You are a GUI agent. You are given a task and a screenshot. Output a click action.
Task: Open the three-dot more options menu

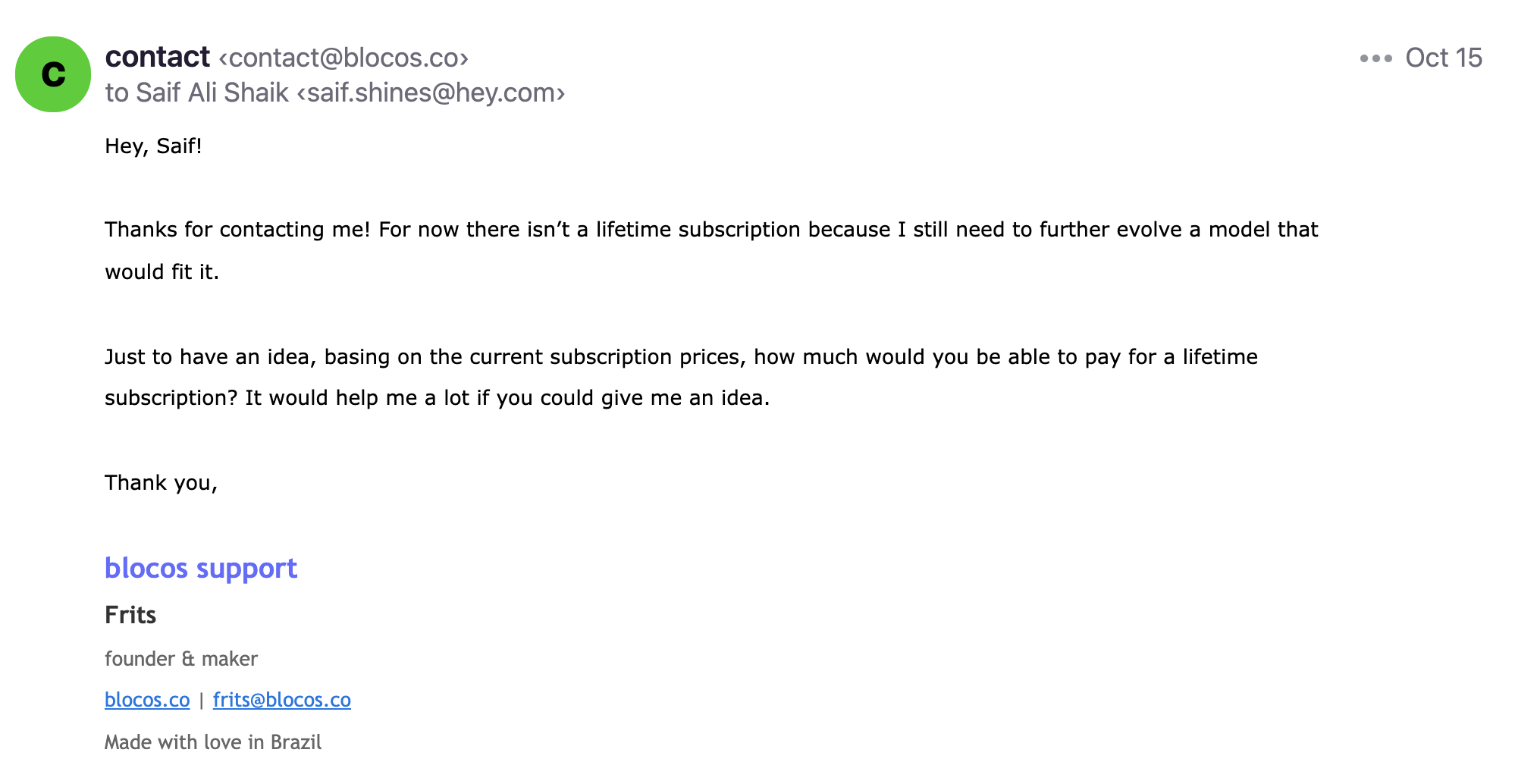point(1375,58)
